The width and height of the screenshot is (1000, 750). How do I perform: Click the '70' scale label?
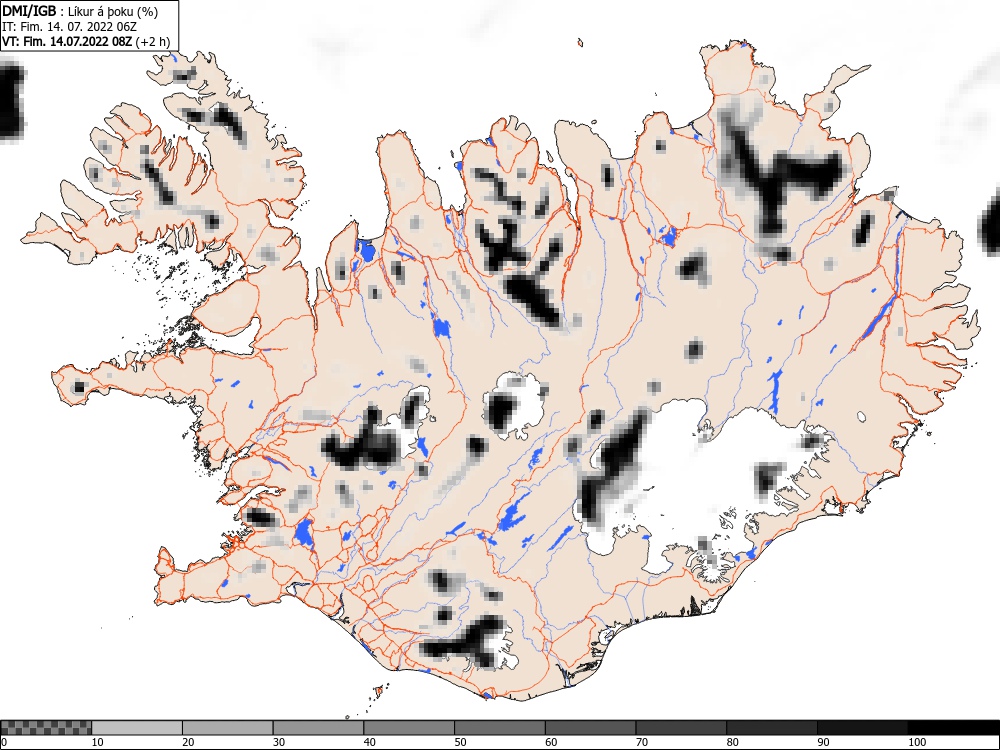coord(641,742)
